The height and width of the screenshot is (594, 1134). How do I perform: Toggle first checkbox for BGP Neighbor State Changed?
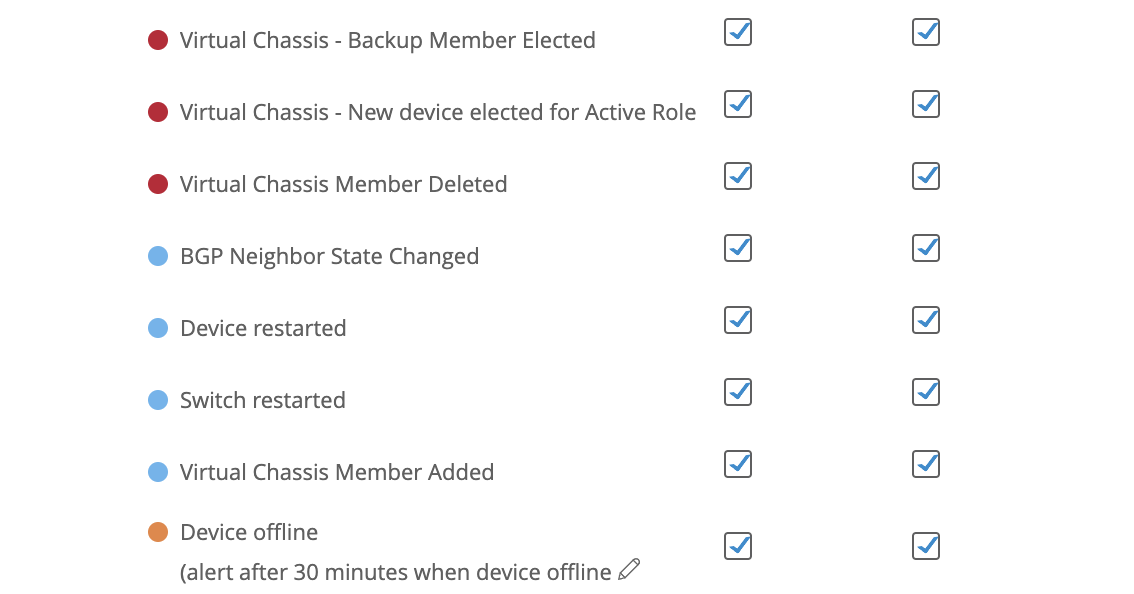[x=738, y=248]
